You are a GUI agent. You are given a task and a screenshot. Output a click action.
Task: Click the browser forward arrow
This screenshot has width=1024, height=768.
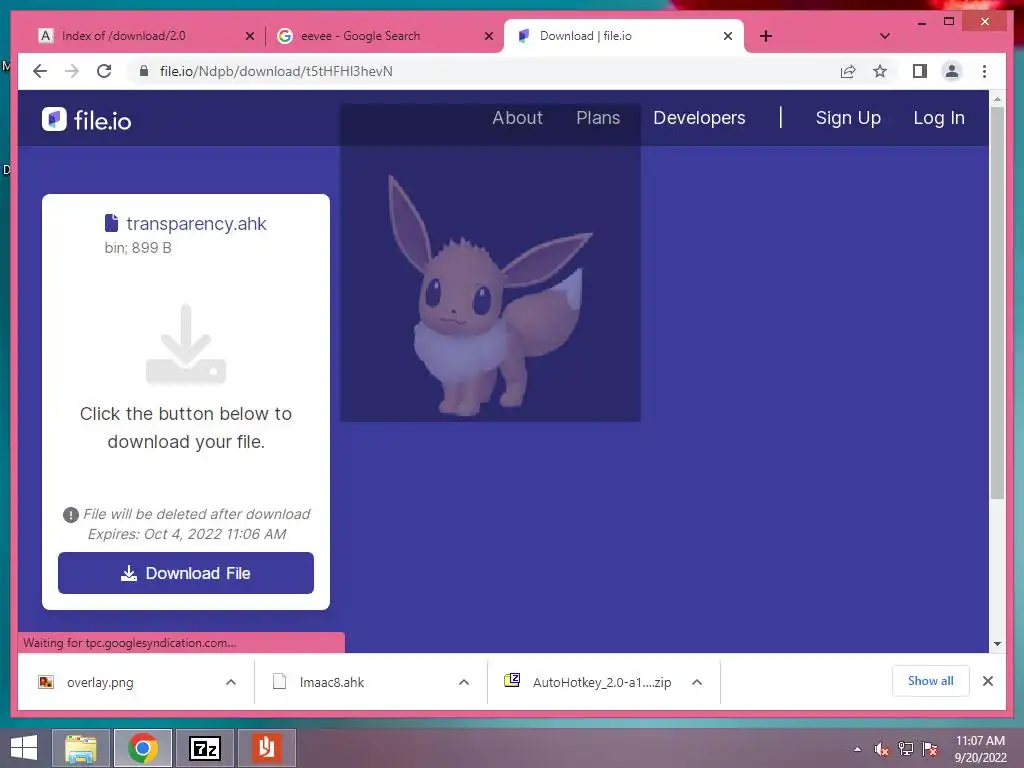[72, 71]
